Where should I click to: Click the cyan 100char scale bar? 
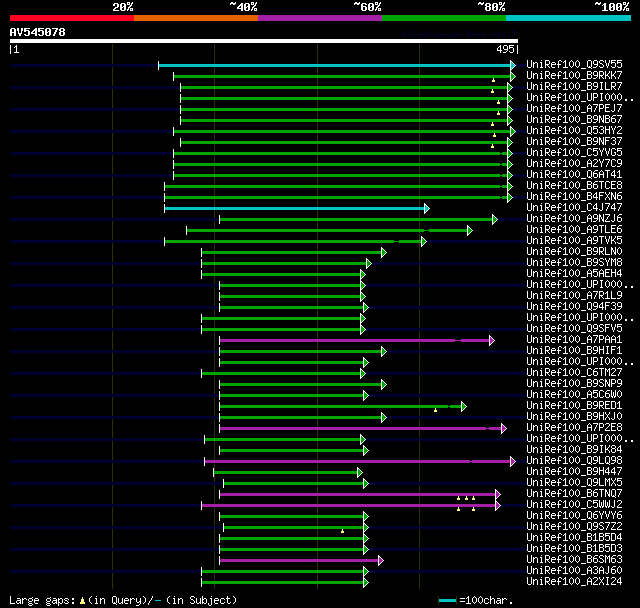(x=447, y=600)
